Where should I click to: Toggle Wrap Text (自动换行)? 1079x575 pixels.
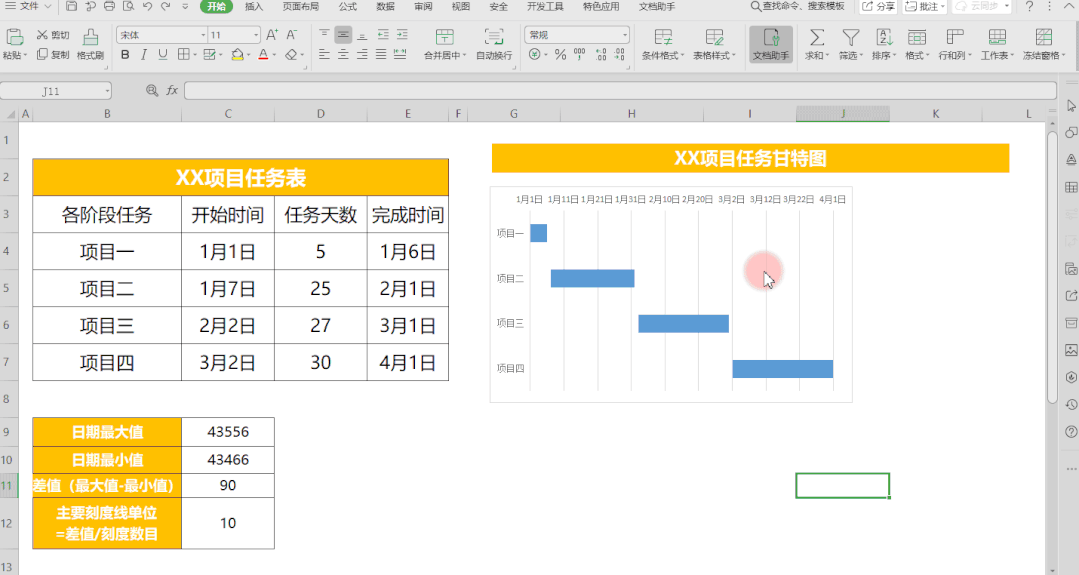493,38
